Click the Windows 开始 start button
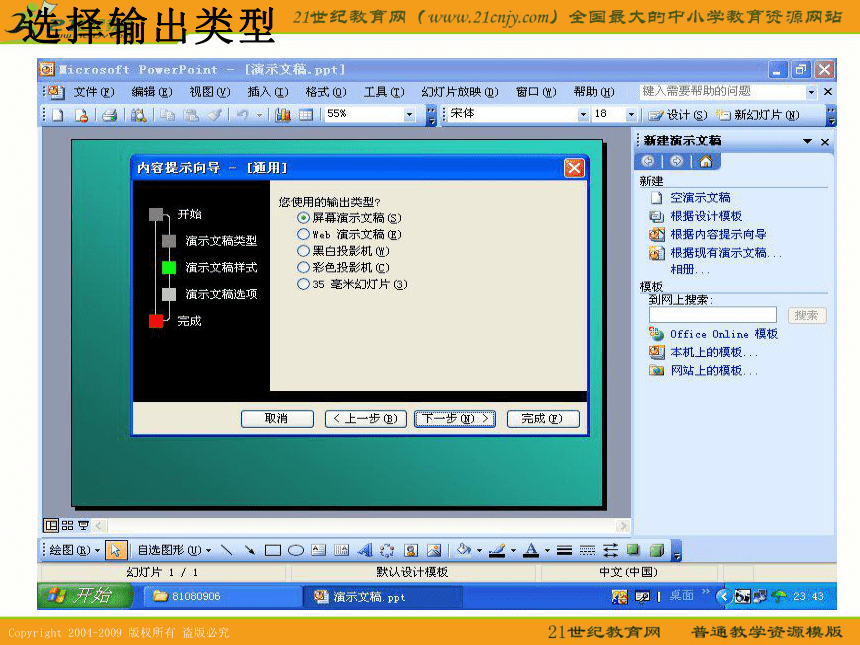 pos(85,596)
